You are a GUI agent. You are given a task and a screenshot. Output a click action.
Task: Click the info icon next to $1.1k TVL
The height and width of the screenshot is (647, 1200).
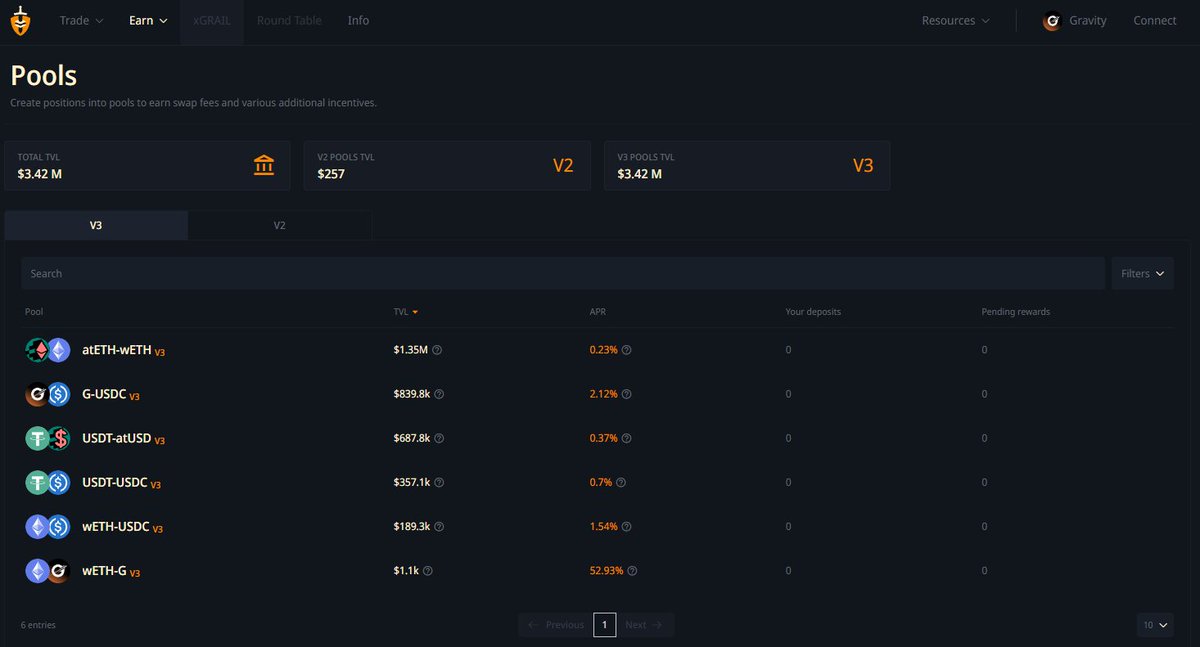pos(428,570)
